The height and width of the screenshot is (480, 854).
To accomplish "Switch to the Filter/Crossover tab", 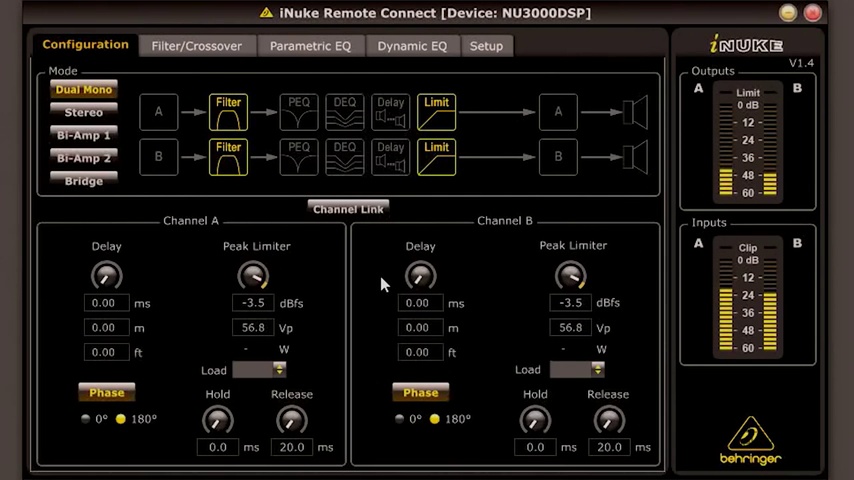I will pyautogui.click(x=197, y=46).
